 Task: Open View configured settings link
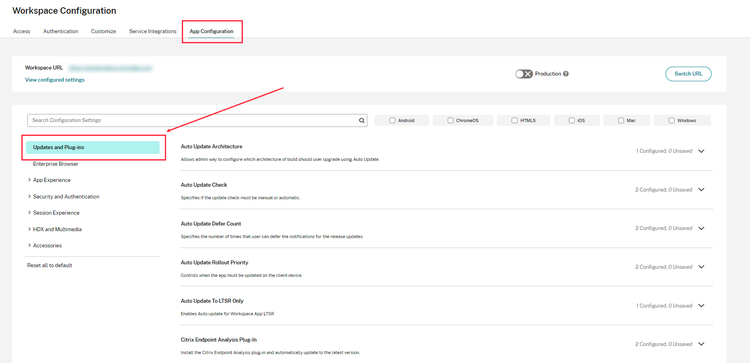tap(55, 80)
